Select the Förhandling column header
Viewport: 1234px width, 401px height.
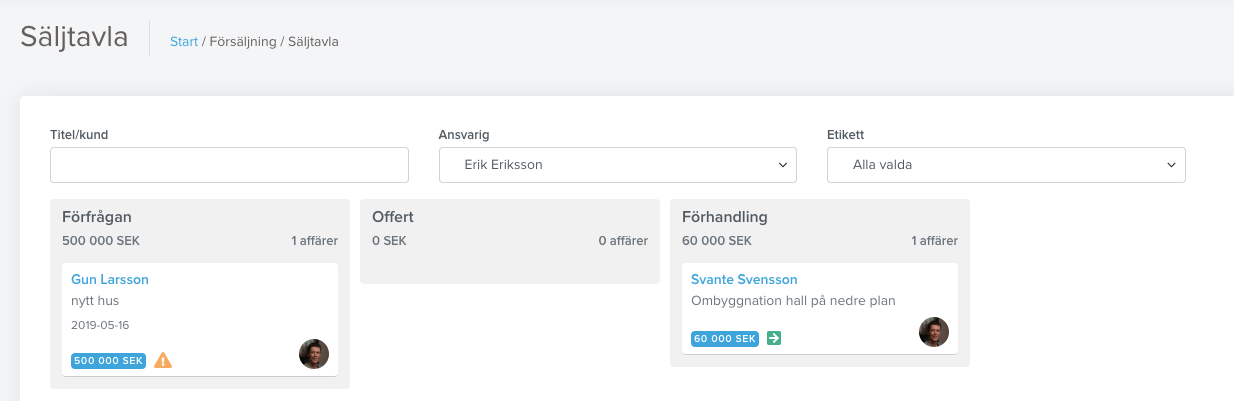(725, 216)
